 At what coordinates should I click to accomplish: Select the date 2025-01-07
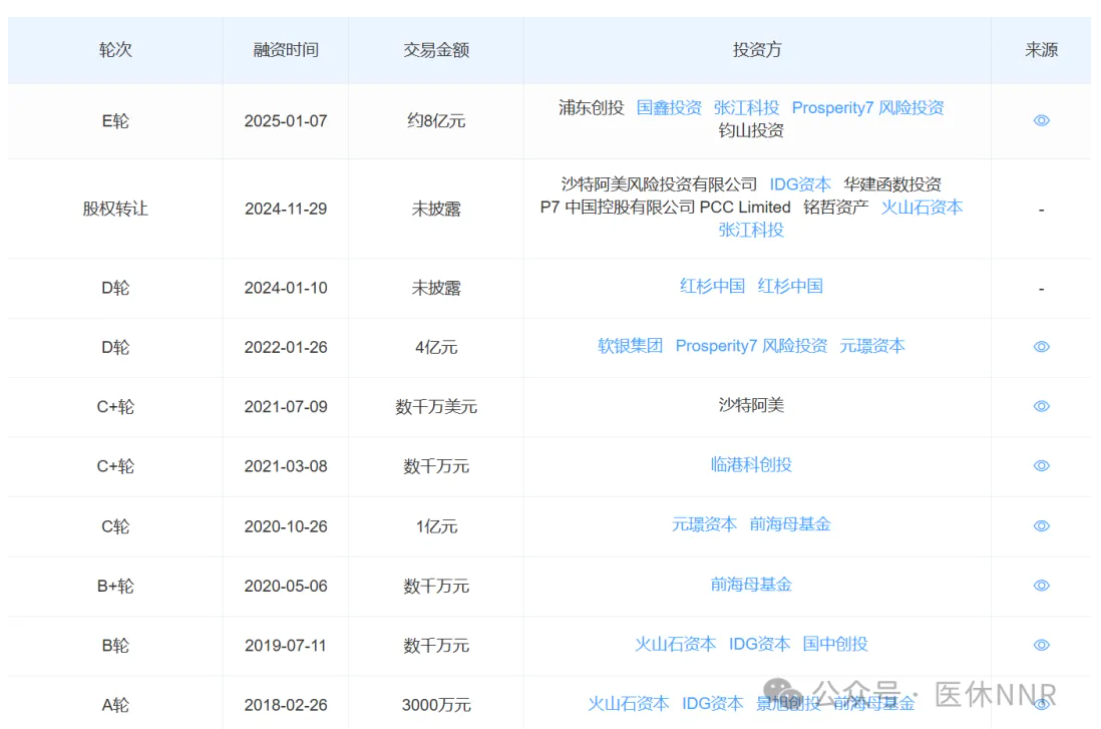click(x=286, y=121)
